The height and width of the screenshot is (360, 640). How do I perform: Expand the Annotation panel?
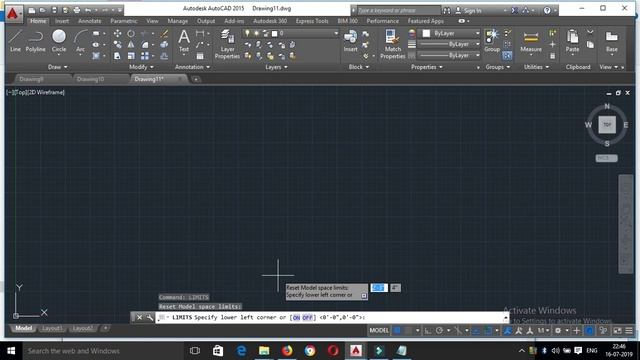coord(192,67)
